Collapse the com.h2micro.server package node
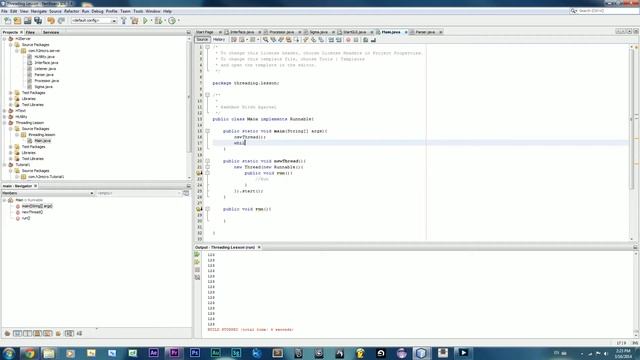The width and height of the screenshot is (640, 360). (17, 51)
